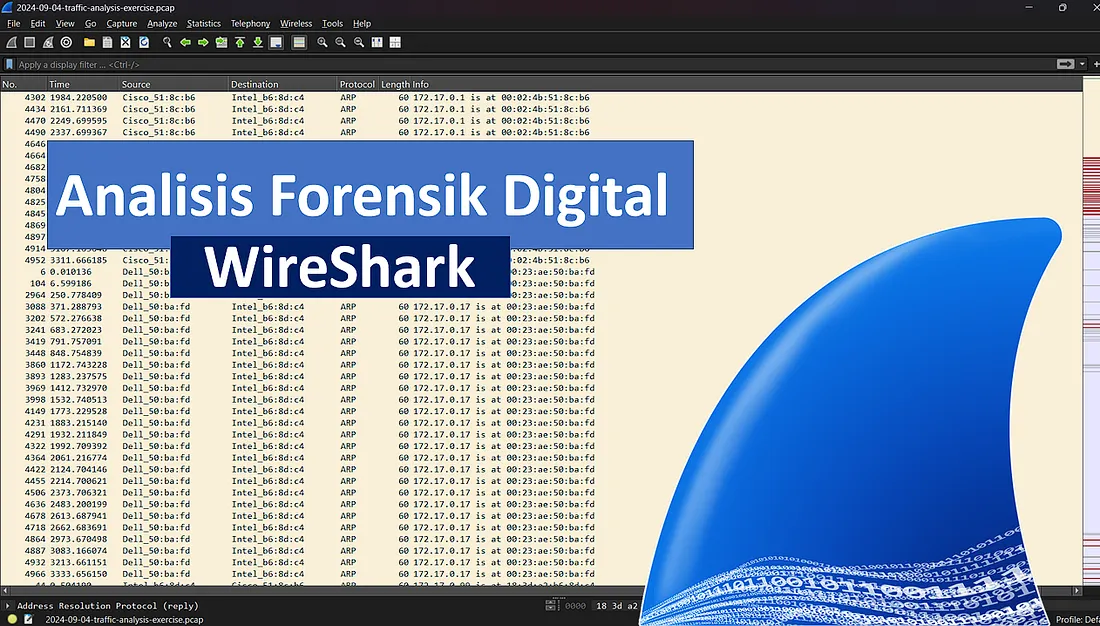Open the Capture menu
Screen dimensions: 1100x626
121,23
